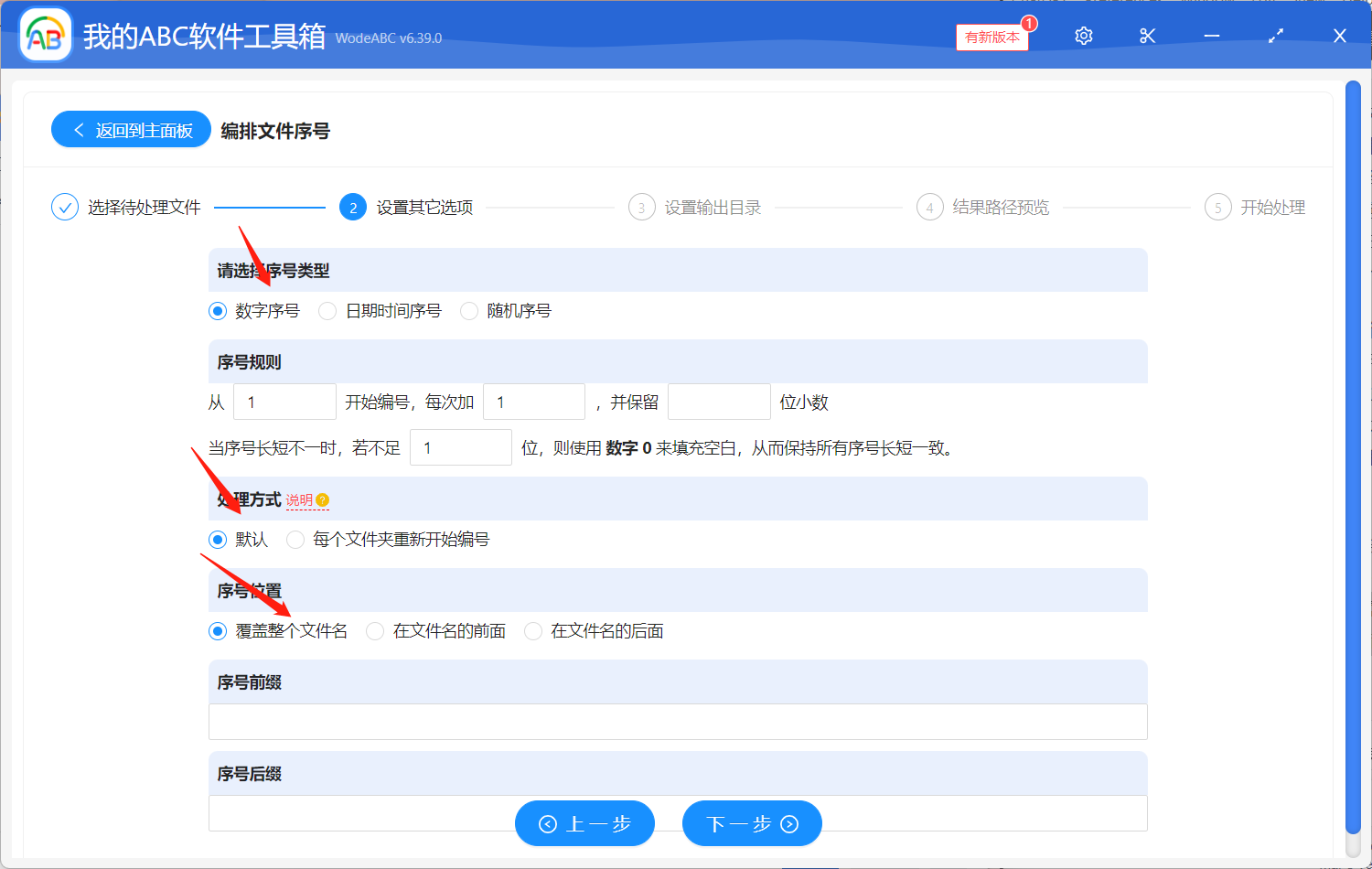Select the 随机序号 radio option
The width and height of the screenshot is (1372, 869).
pos(469,311)
